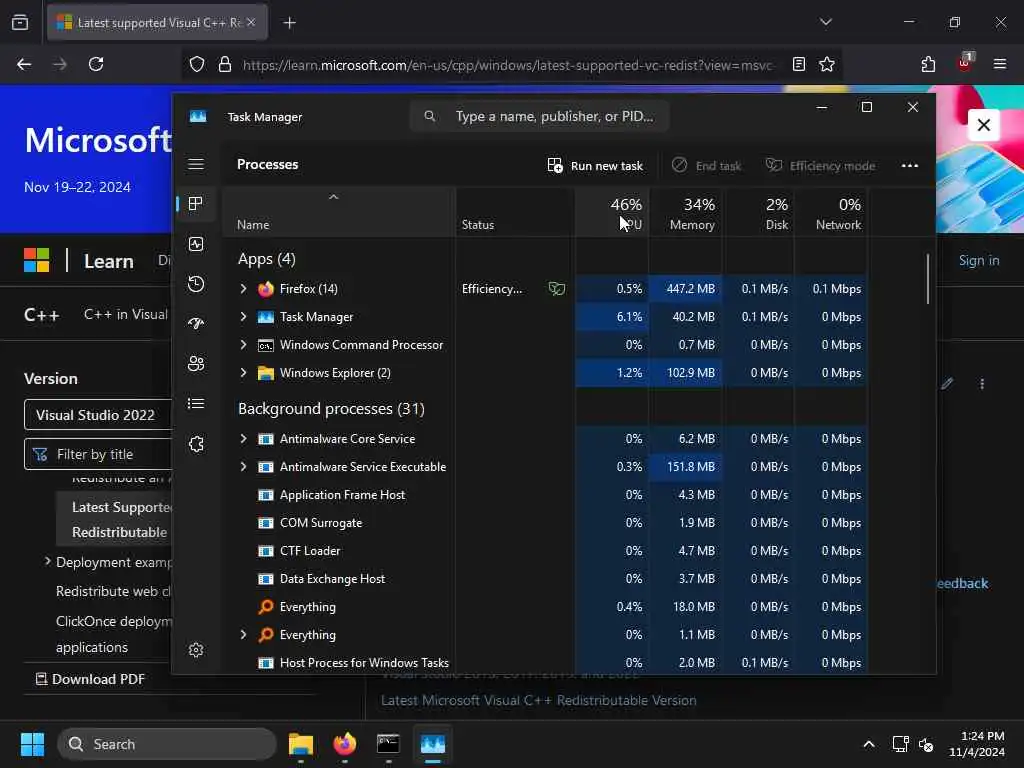The image size is (1024, 768).
Task: Toggle Firefox reader view icon
Action: [799, 64]
